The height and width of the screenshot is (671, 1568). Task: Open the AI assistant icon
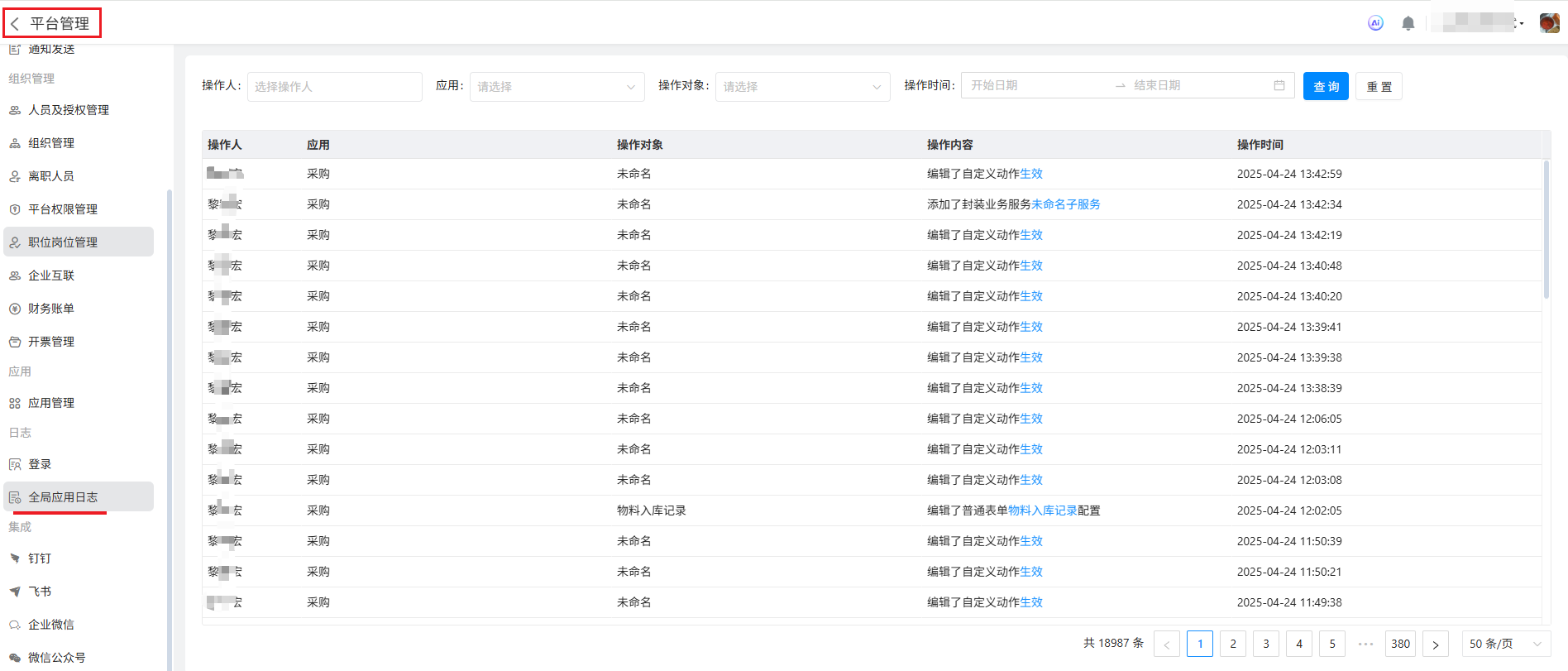[1375, 23]
